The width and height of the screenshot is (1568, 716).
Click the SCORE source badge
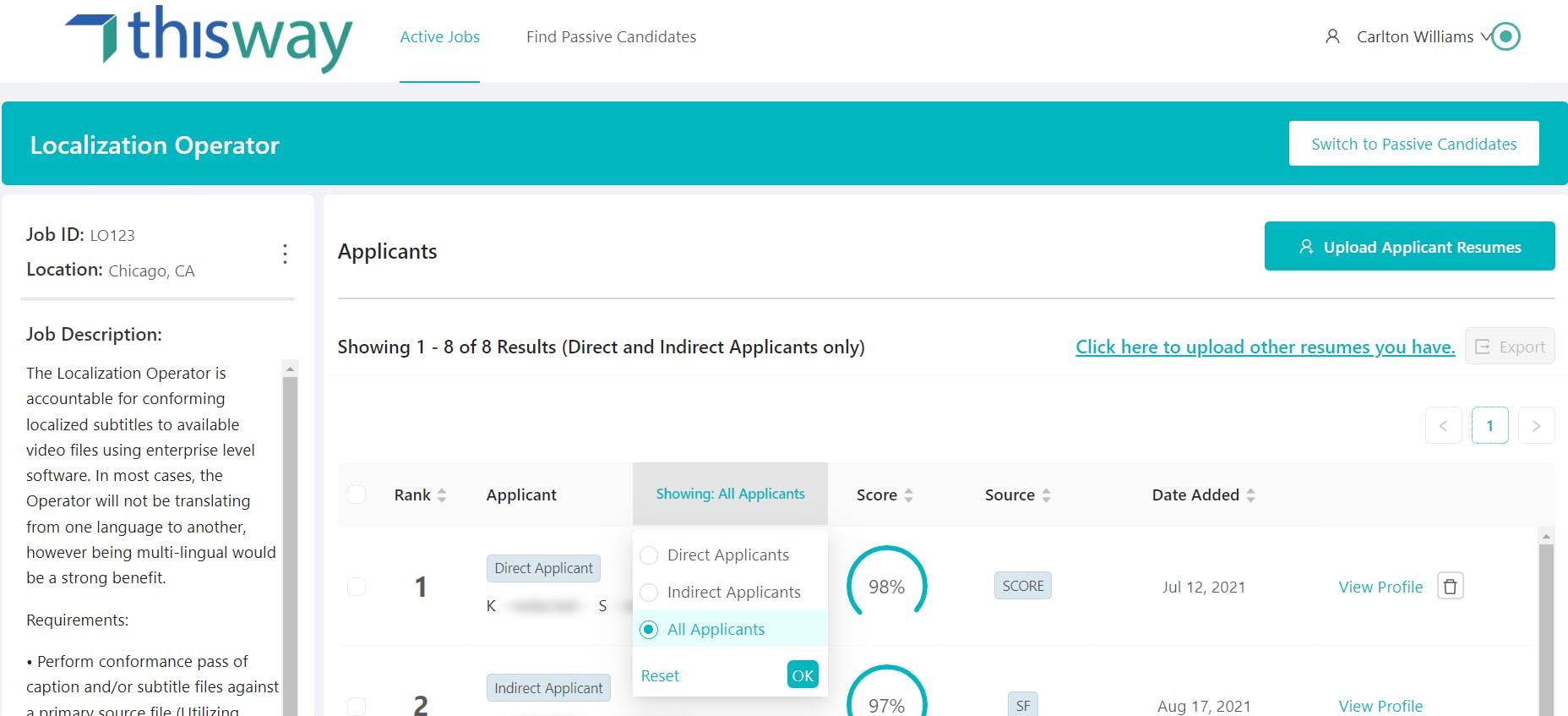coord(1023,586)
